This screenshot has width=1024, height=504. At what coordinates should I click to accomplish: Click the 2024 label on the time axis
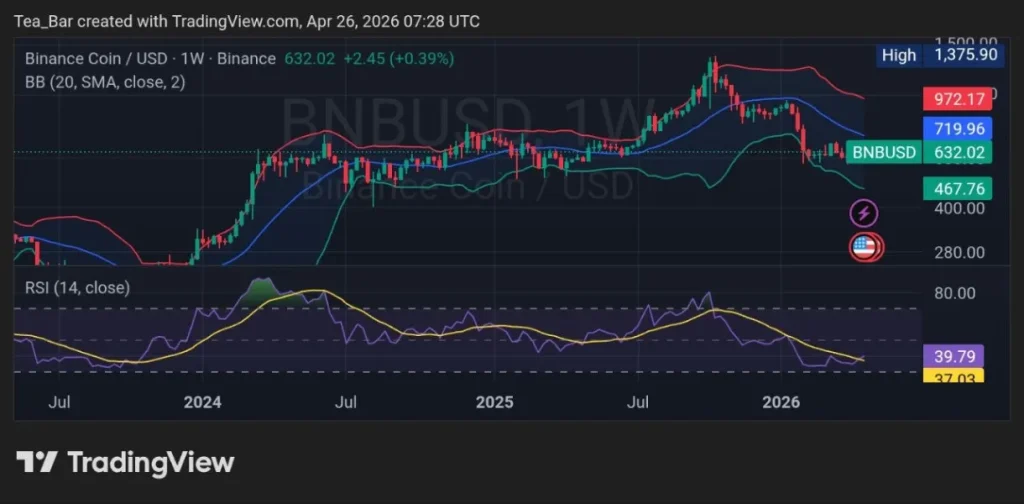click(x=202, y=402)
